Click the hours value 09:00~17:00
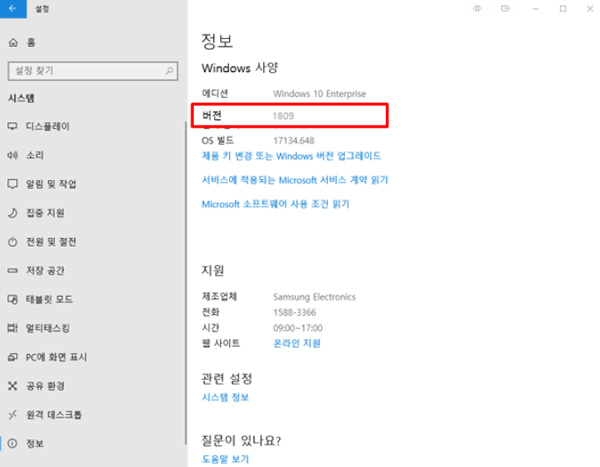The height and width of the screenshot is (467, 600). click(x=298, y=328)
